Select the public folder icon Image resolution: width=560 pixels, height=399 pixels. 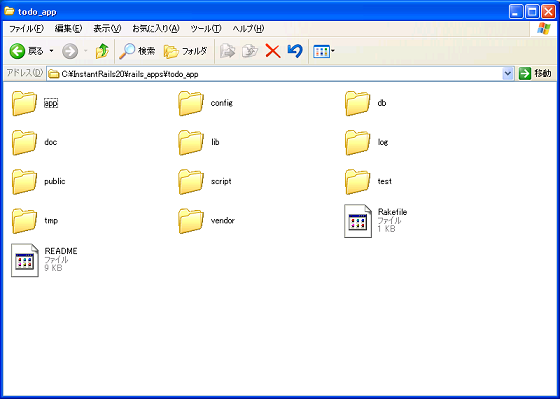24,182
